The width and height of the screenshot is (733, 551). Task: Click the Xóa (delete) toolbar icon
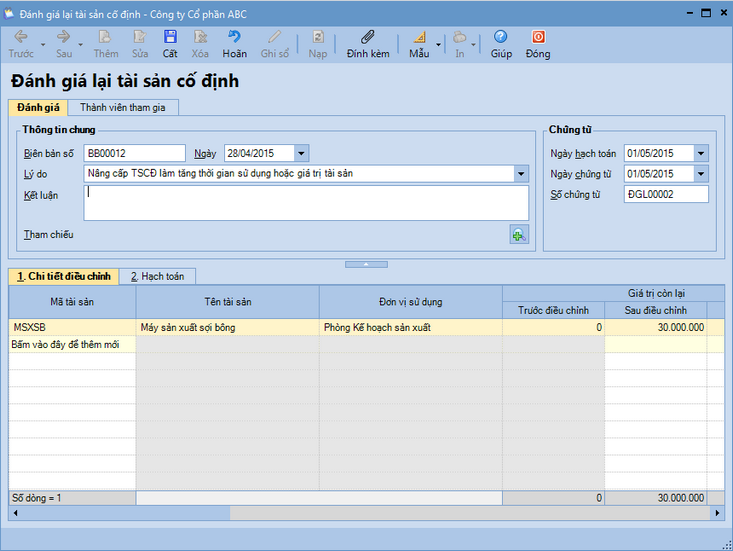coord(200,37)
